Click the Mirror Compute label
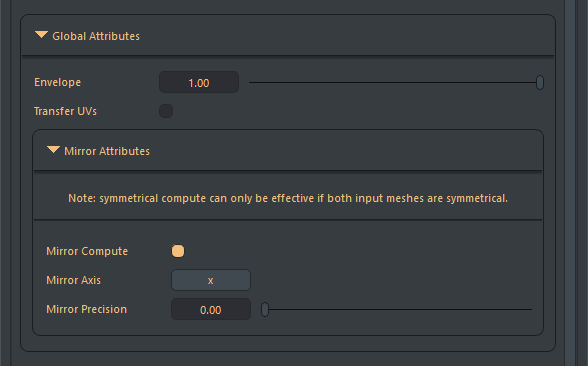Screen dimensions: 588x366 (x=87, y=251)
